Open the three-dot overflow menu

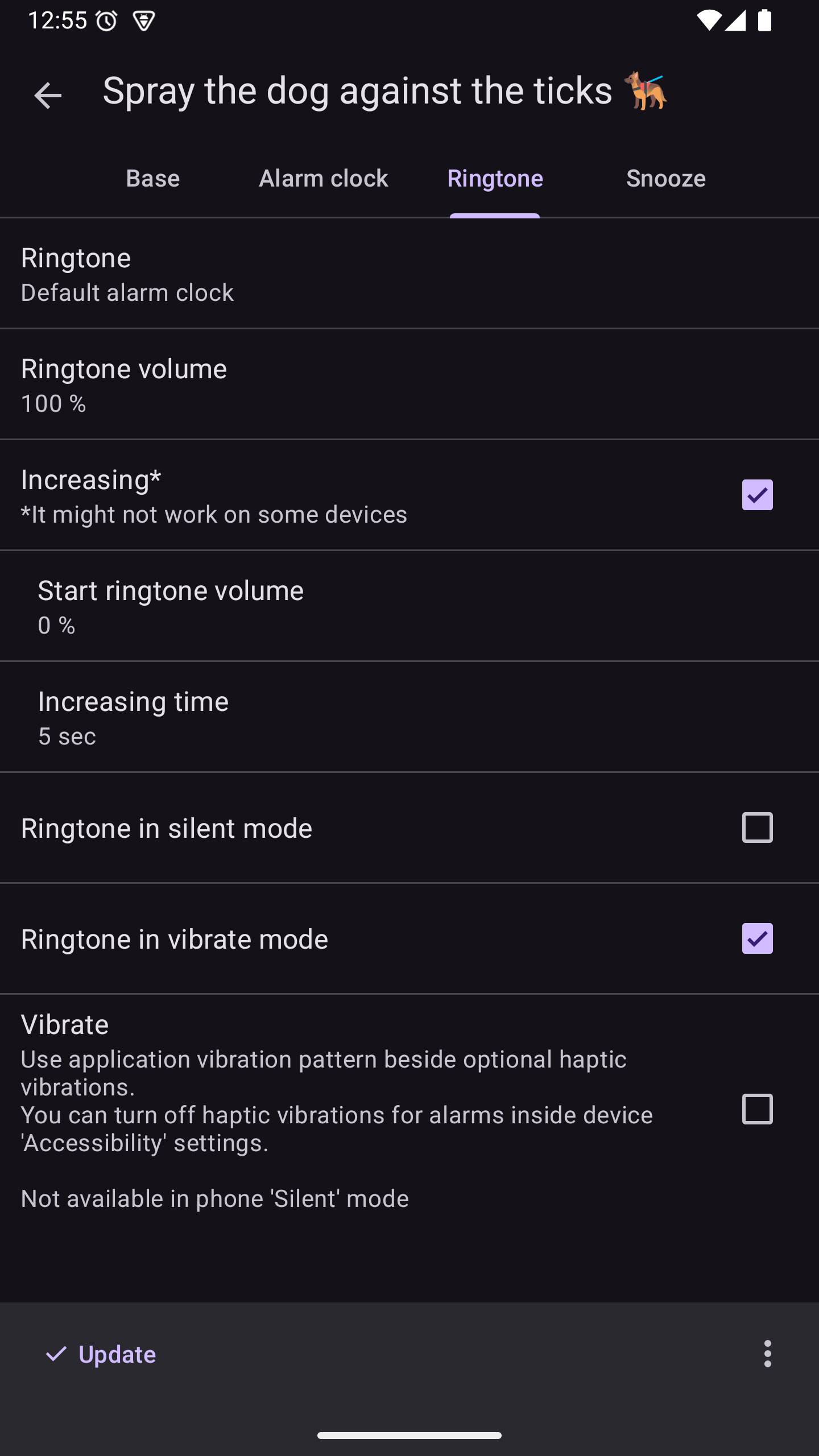point(768,1354)
